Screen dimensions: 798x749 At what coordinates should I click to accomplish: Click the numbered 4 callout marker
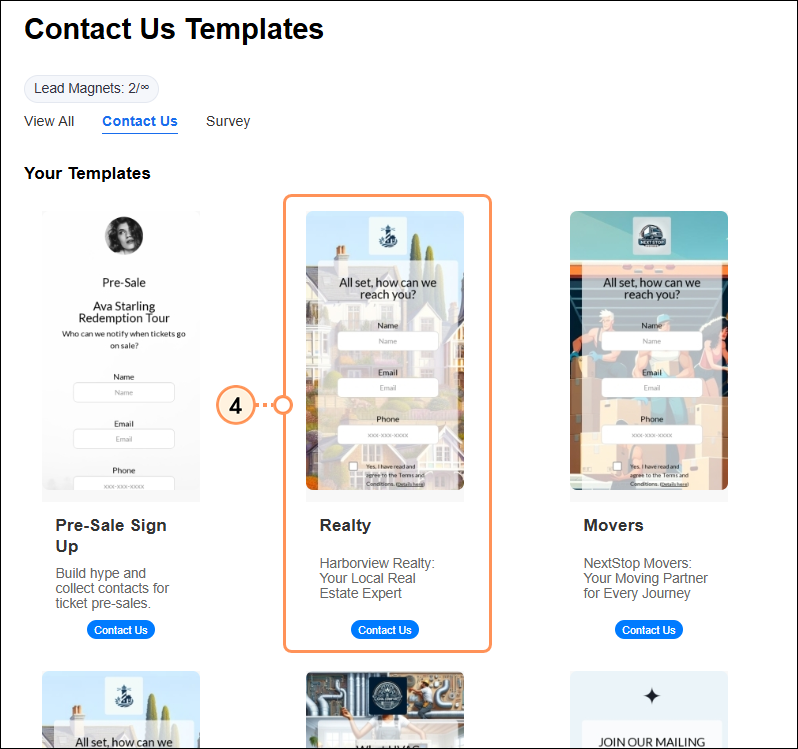click(x=235, y=406)
